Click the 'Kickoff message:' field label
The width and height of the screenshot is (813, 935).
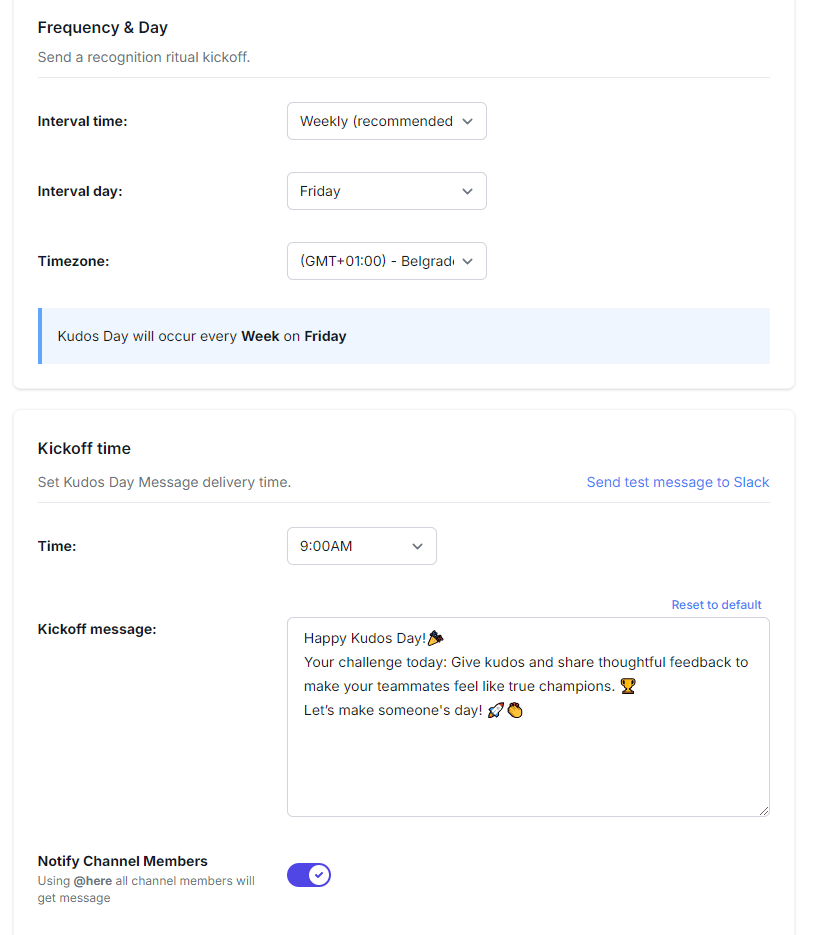click(97, 629)
